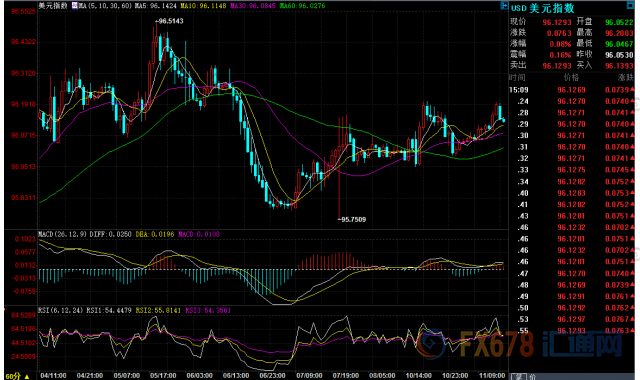The width and height of the screenshot is (640, 380).
Task: Click the MA30 magenta legend value
Action: pyautogui.click(x=253, y=6)
